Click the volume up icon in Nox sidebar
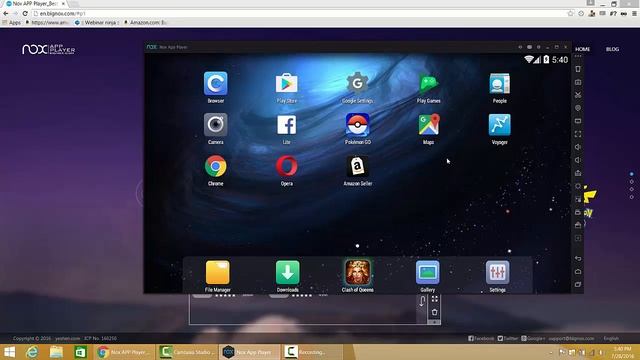This screenshot has width=640, height=360. tap(578, 147)
